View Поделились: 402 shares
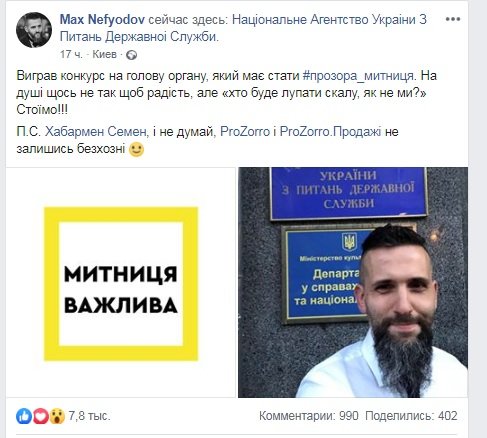The image size is (487, 438). point(411,416)
